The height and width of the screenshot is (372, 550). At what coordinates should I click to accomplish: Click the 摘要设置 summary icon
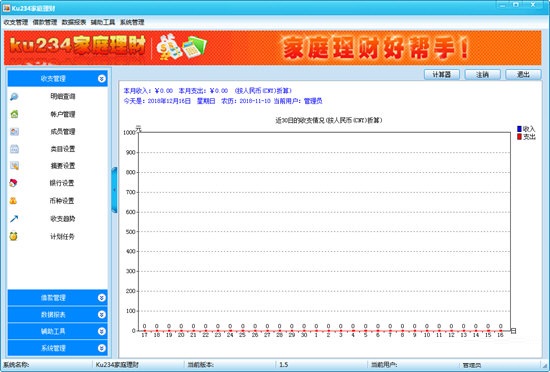pyautogui.click(x=14, y=165)
